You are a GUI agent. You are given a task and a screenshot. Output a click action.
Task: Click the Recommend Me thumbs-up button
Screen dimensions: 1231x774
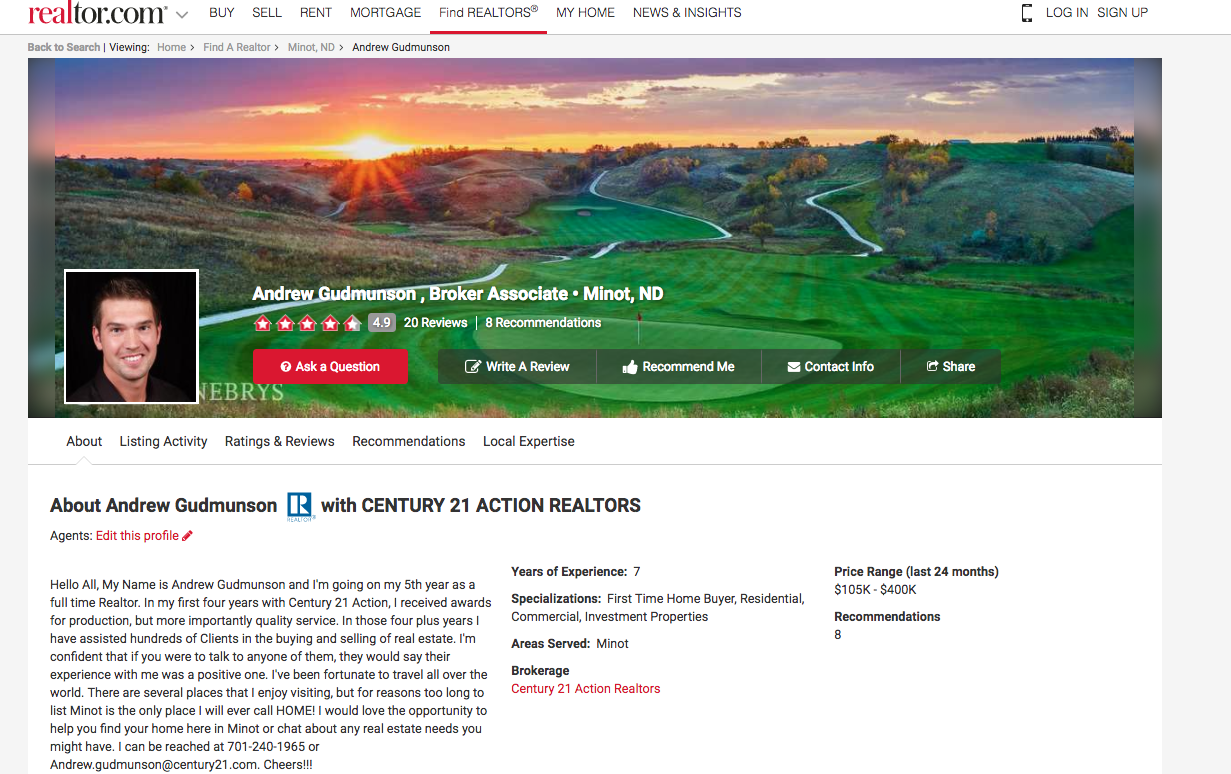[678, 366]
